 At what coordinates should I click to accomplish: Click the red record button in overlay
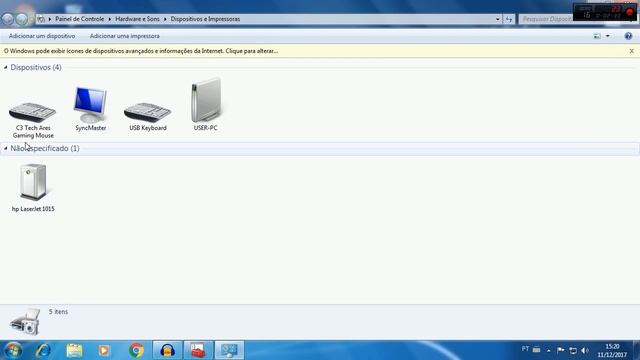click(629, 12)
